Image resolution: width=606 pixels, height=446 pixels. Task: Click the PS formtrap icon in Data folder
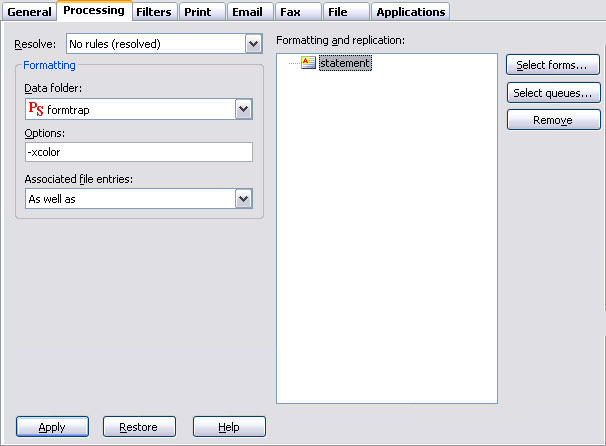pyautogui.click(x=35, y=109)
